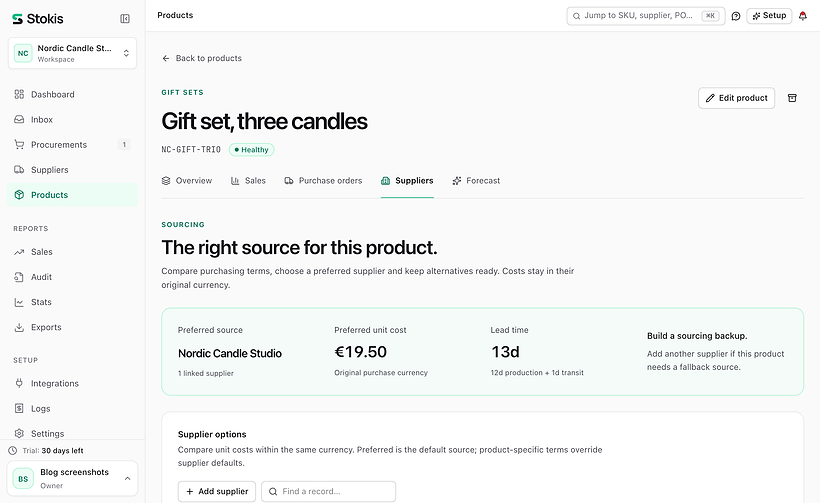The image size is (820, 503).
Task: Click the Sales report trend icon
Action: [19, 252]
